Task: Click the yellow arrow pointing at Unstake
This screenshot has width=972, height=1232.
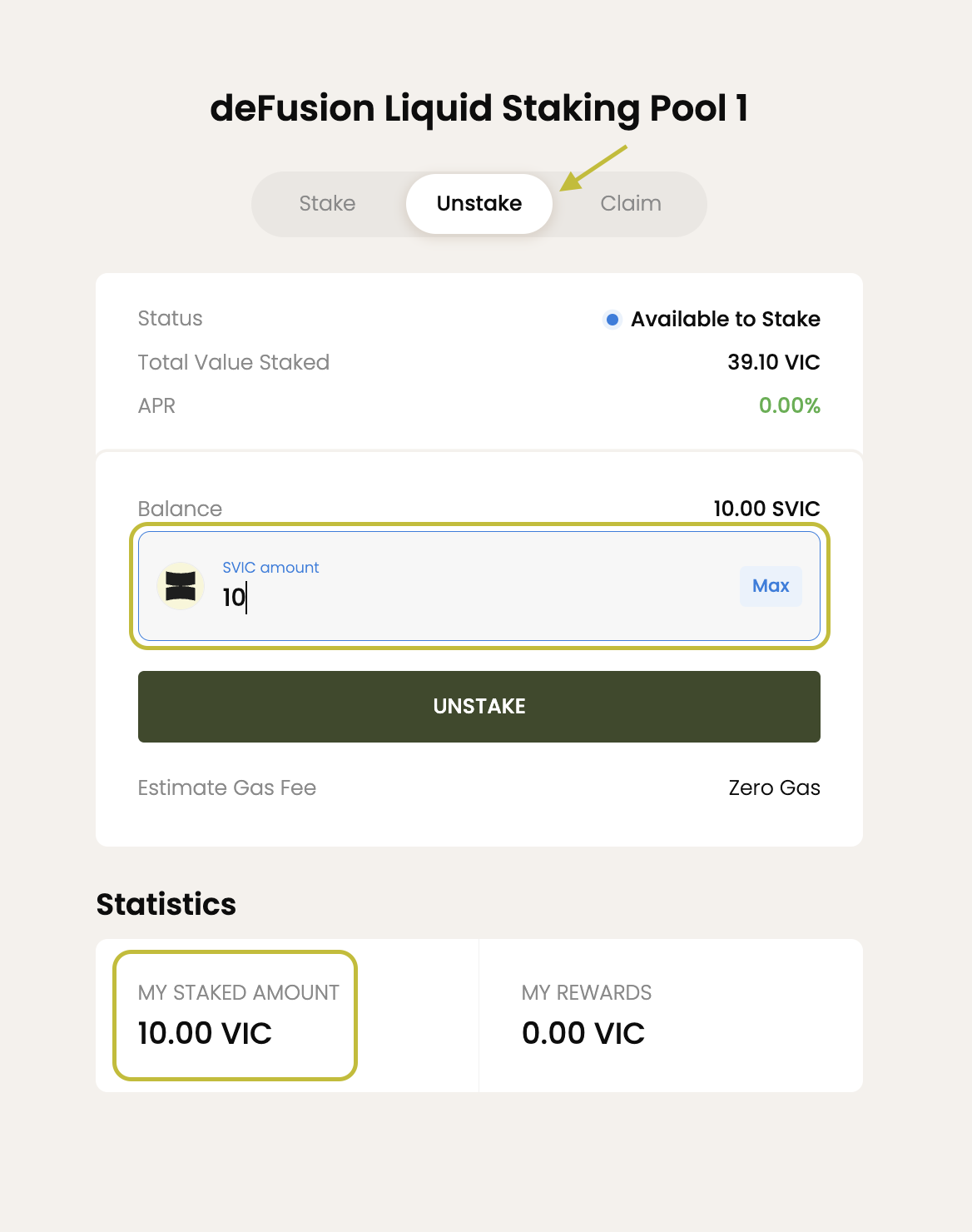Action: pyautogui.click(x=593, y=168)
